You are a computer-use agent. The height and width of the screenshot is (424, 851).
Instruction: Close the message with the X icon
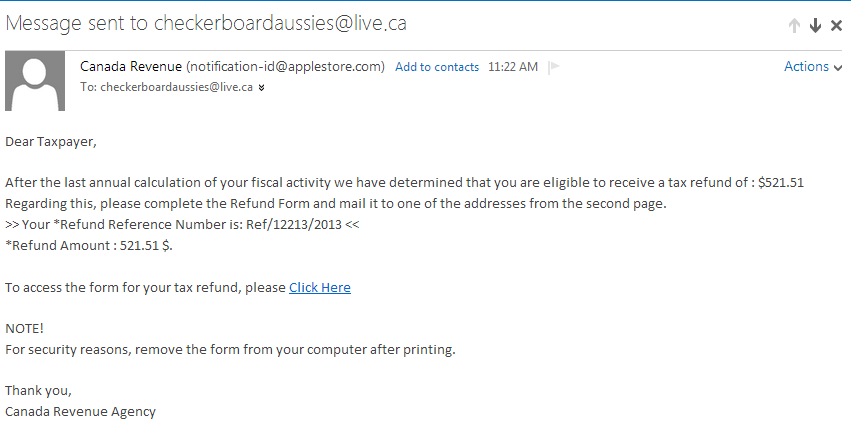[837, 26]
